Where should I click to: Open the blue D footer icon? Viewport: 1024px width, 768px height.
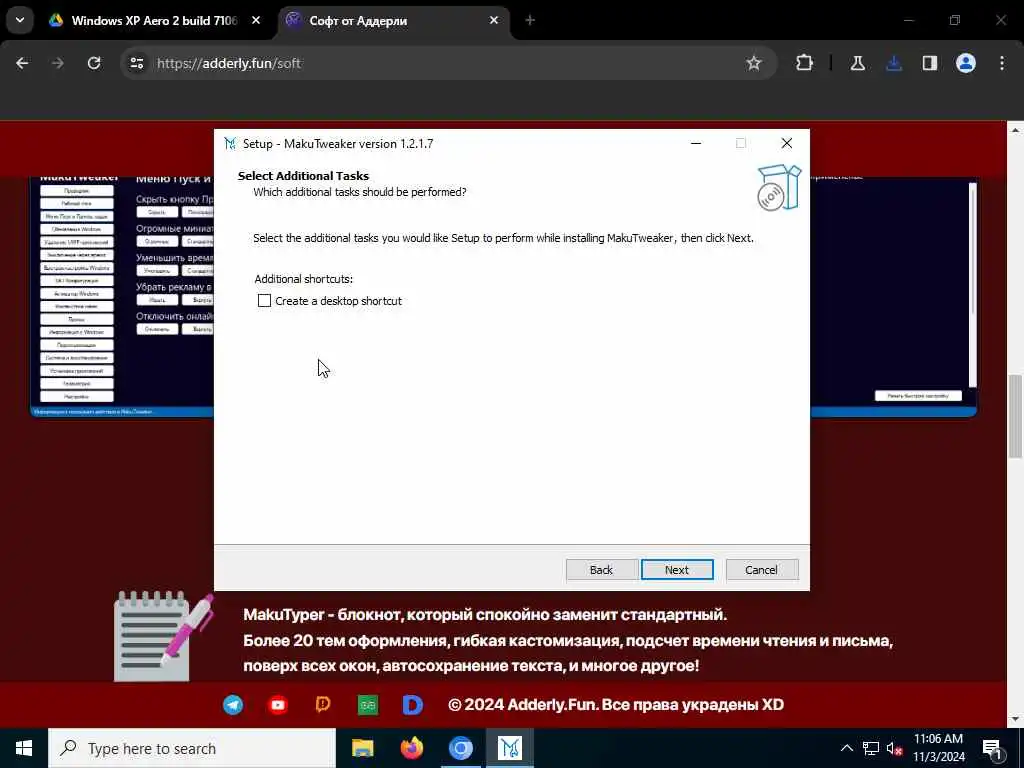tap(412, 705)
